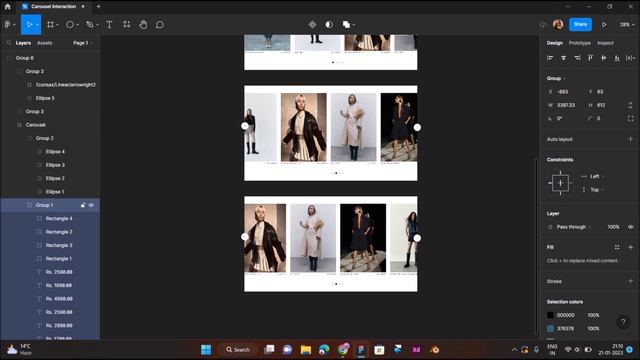Switch to the Inspect tab
This screenshot has height=360, width=640.
coord(605,43)
